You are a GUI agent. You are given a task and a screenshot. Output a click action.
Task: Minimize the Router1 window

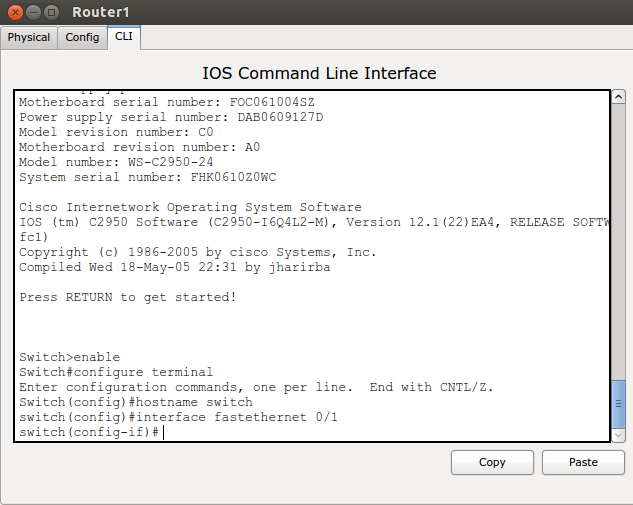pyautogui.click(x=32, y=12)
